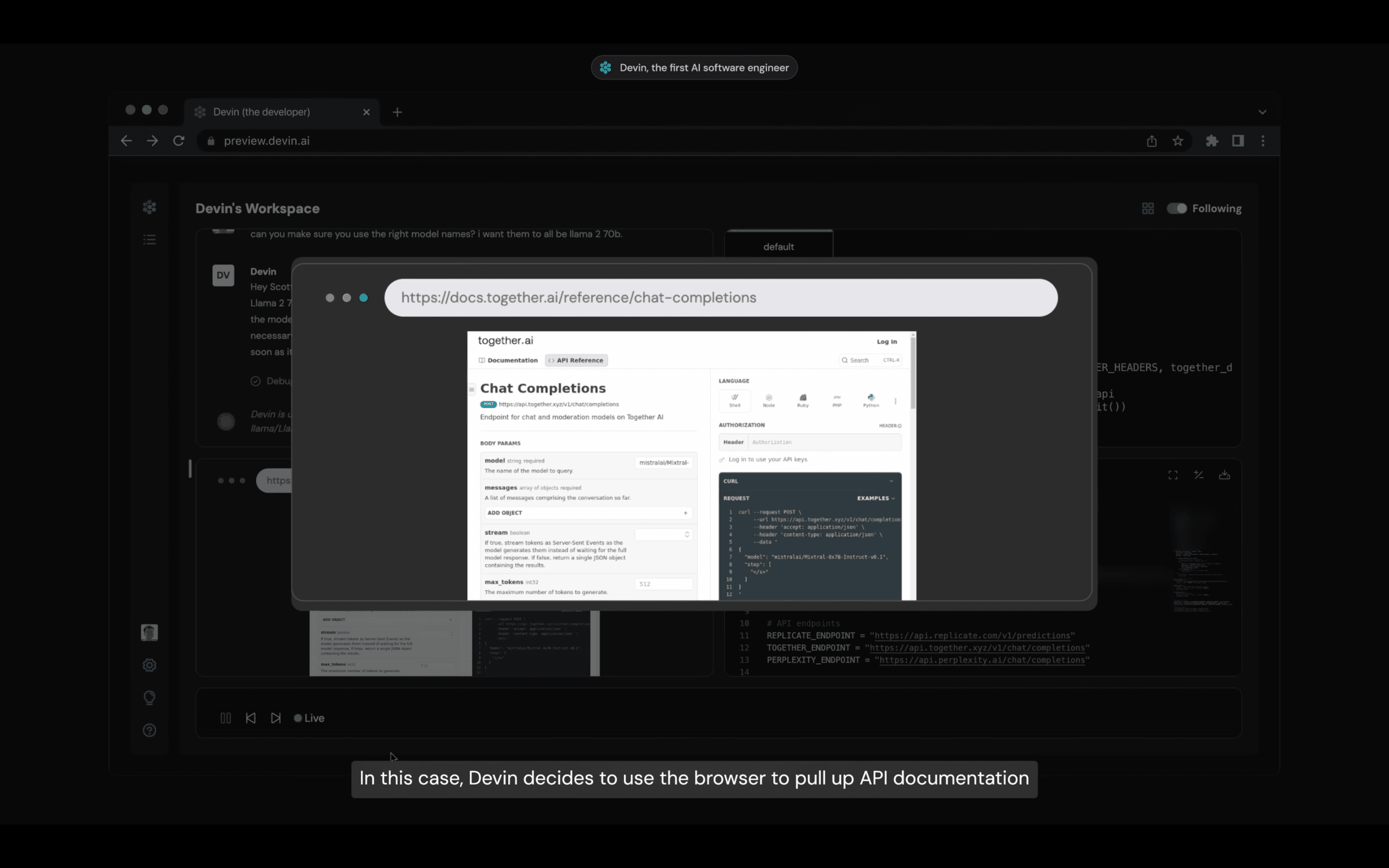Open the EXAMPLES dropdown in the request panel
1389x868 pixels.
click(875, 498)
